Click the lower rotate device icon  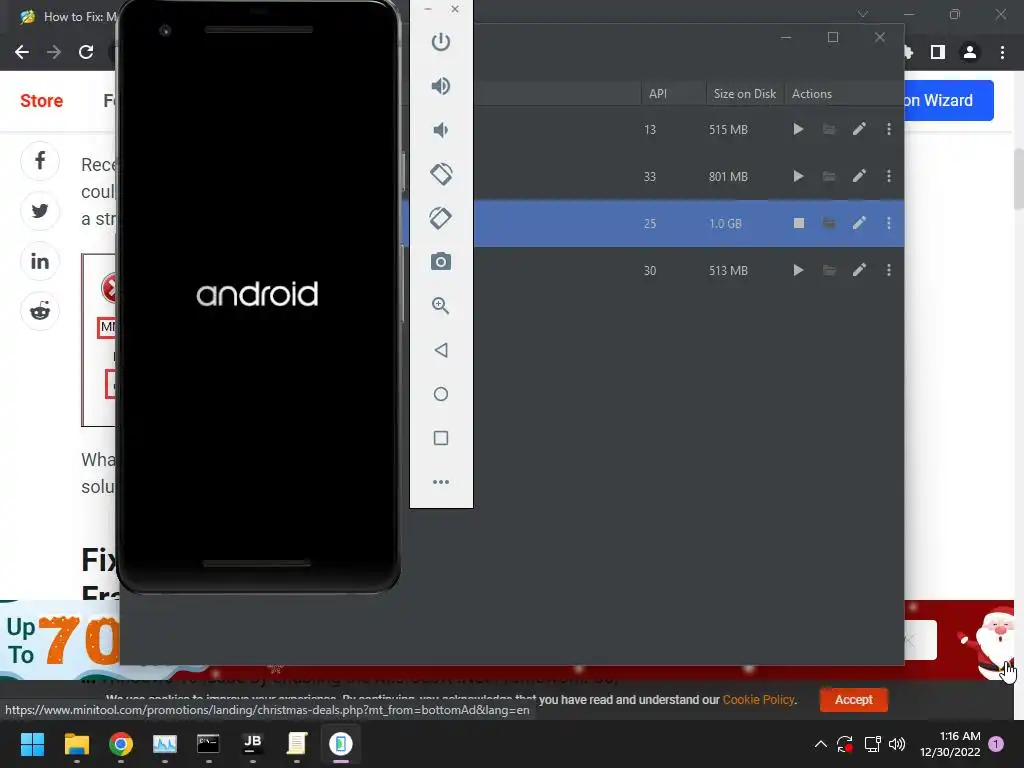(441, 217)
